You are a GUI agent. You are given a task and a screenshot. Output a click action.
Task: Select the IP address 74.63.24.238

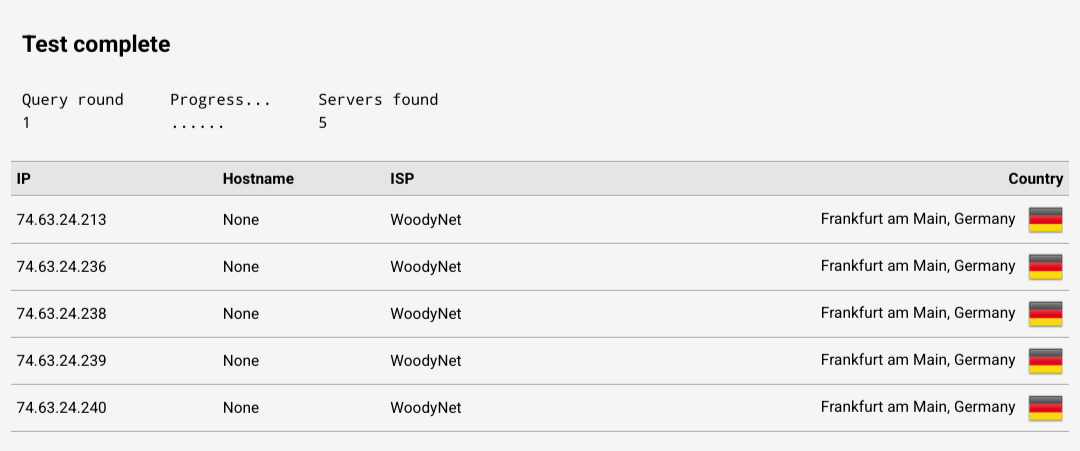click(61, 314)
